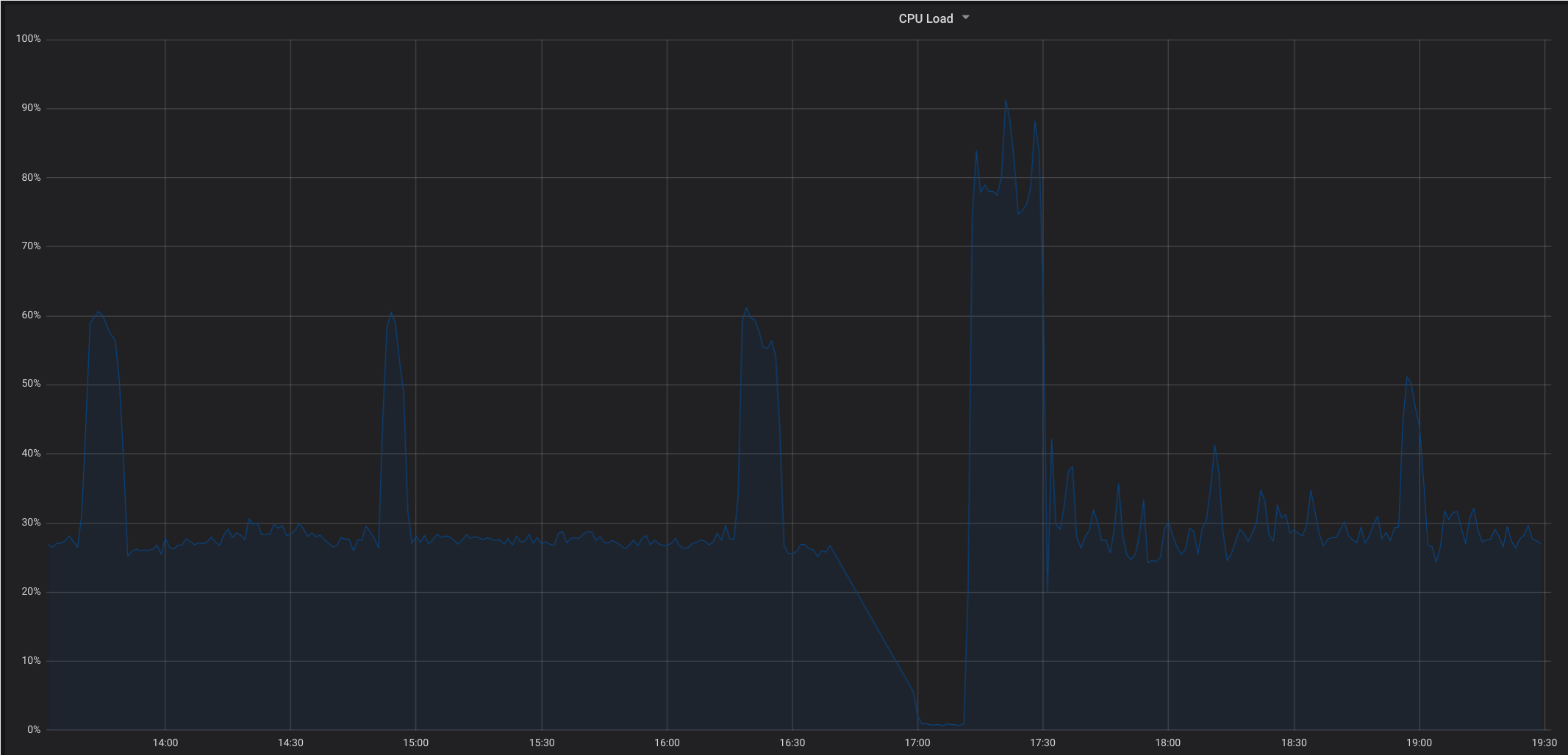Click the 16:00 time axis label
Image resolution: width=1568 pixels, height=755 pixels.
pos(667,743)
